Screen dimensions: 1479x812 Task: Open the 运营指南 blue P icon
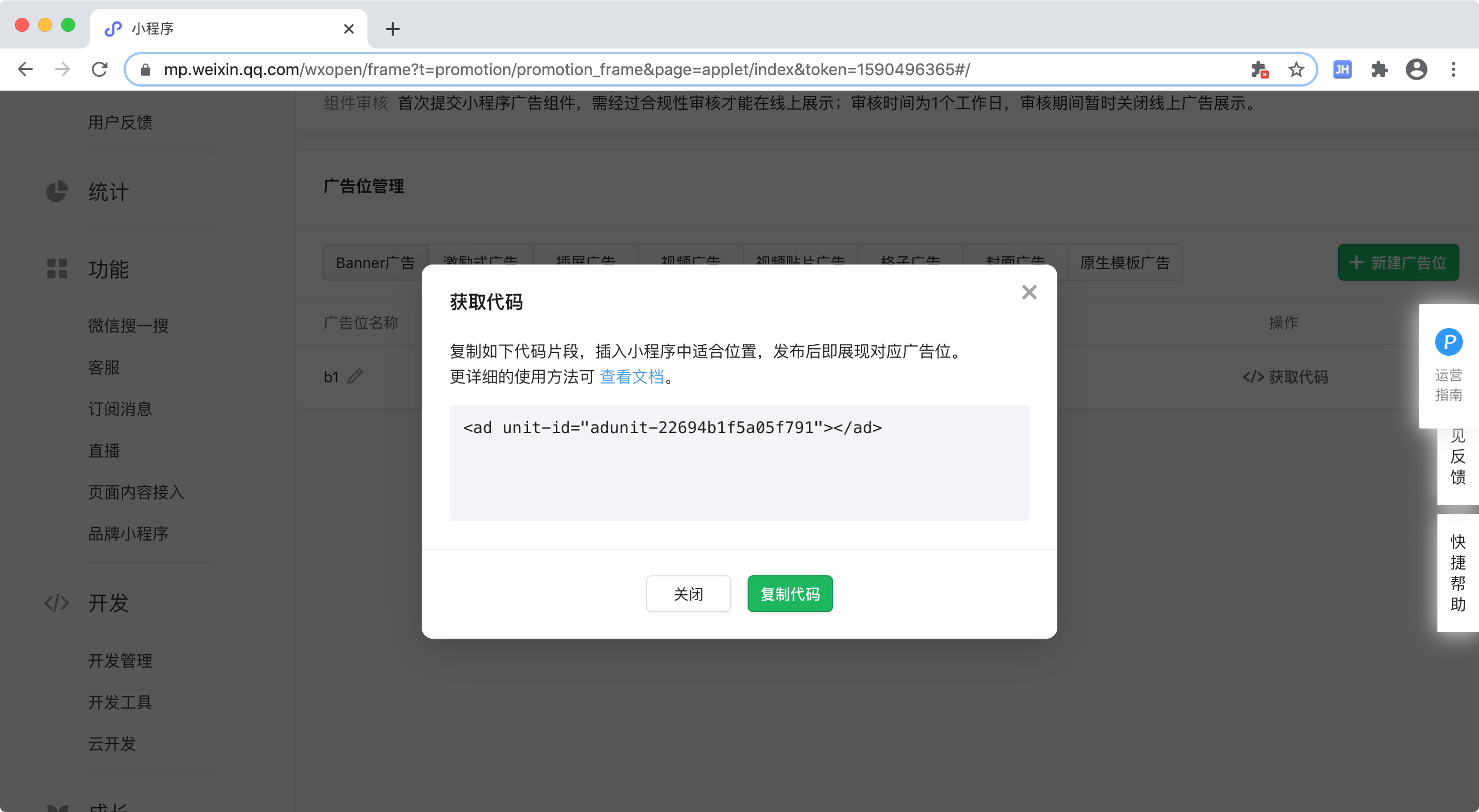pos(1448,342)
